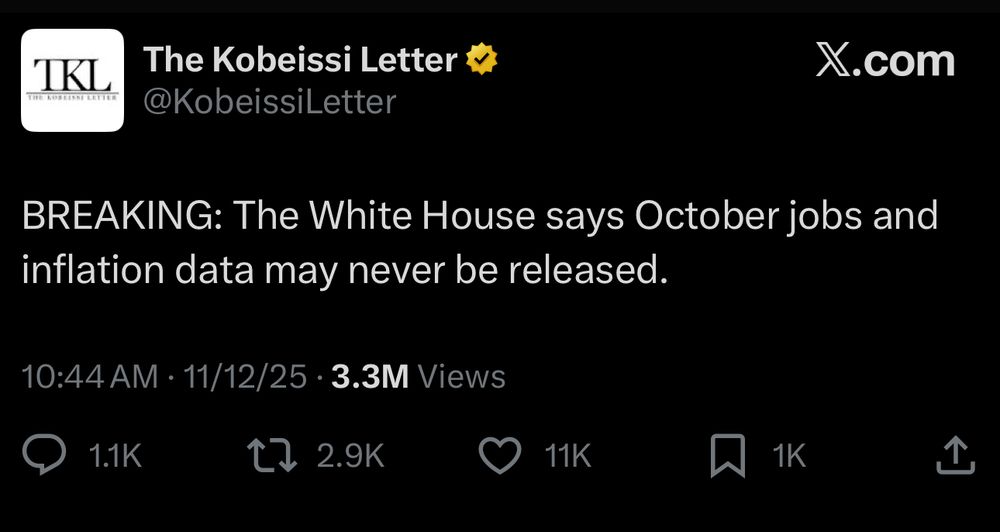Click the 1.1K replies count
The image size is (1000, 532).
coord(114,456)
